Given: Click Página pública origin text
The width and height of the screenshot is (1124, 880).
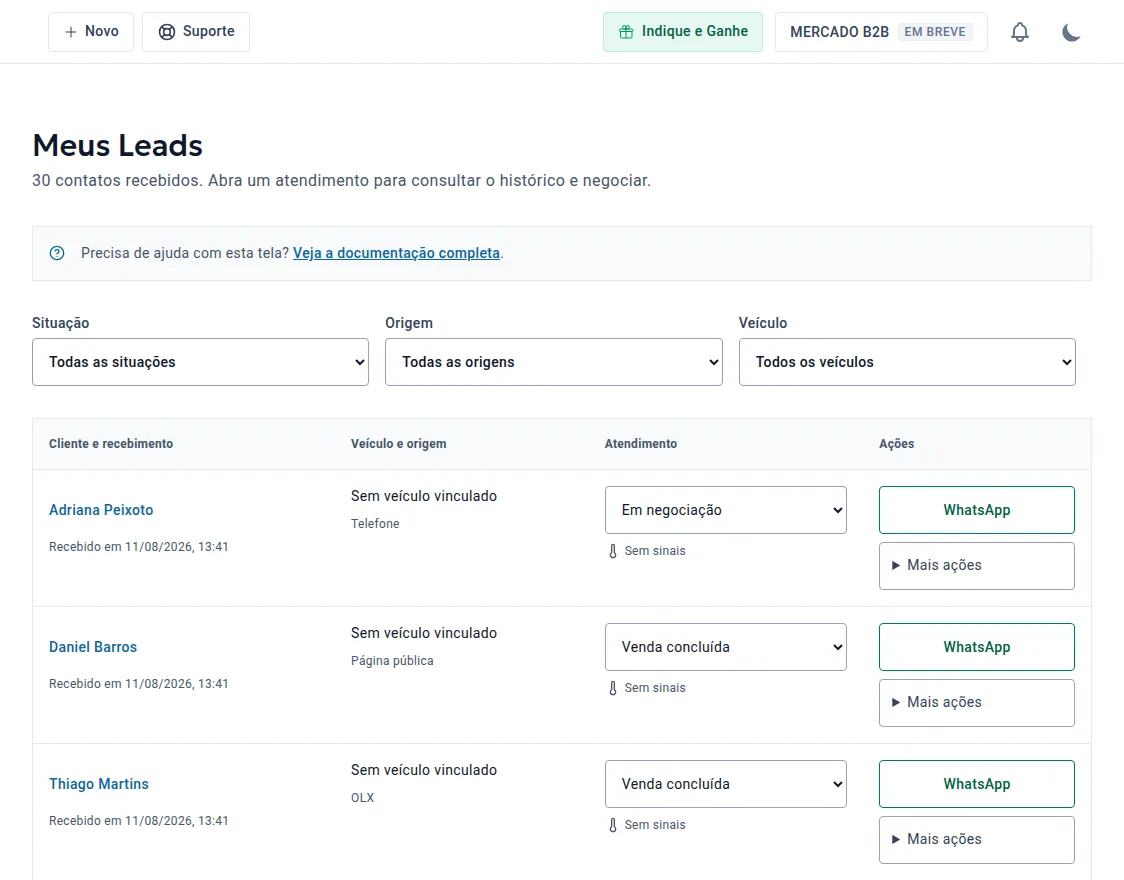Looking at the screenshot, I should tap(392, 661).
